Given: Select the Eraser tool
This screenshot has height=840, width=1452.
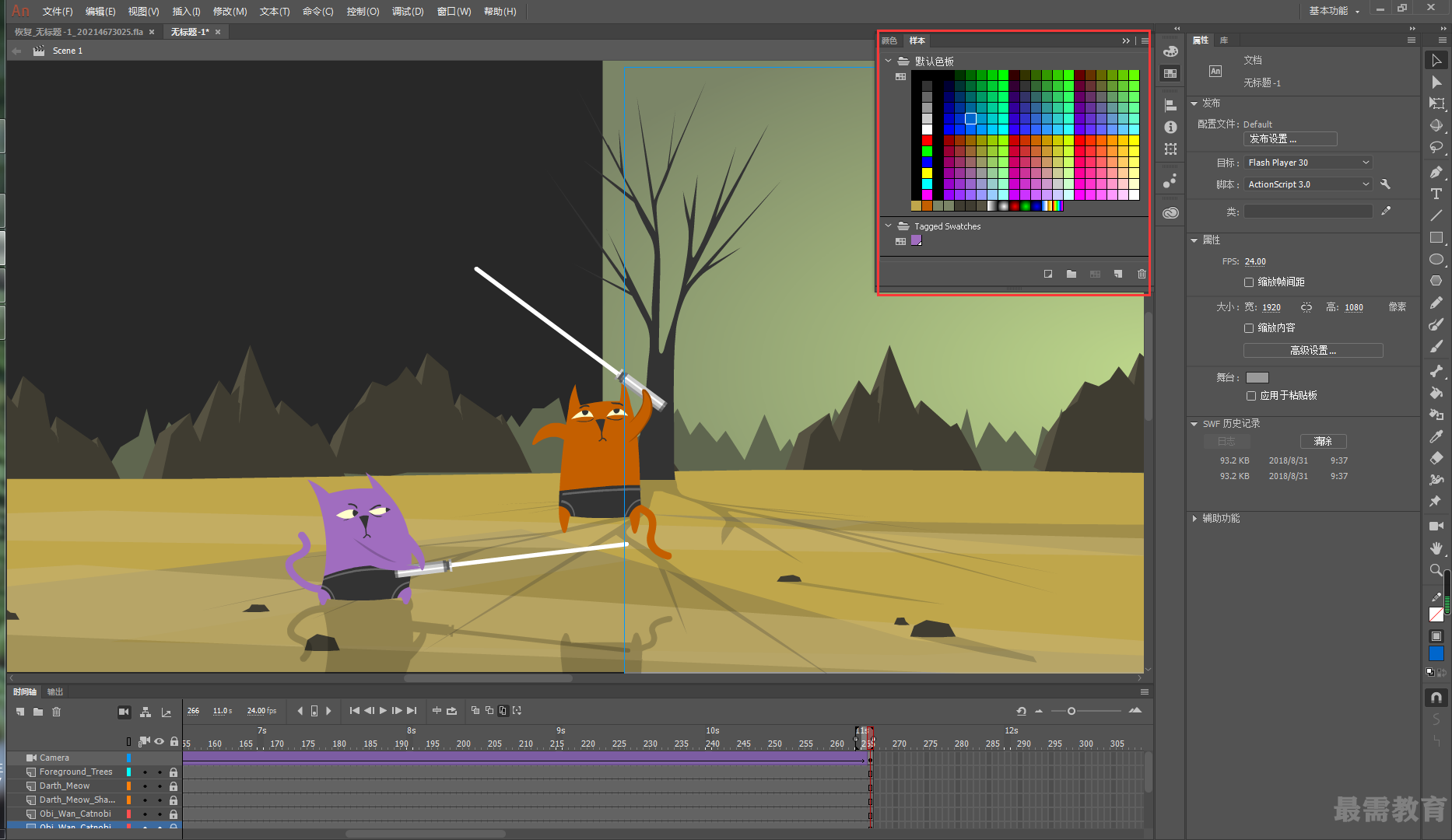Looking at the screenshot, I should click(x=1436, y=458).
